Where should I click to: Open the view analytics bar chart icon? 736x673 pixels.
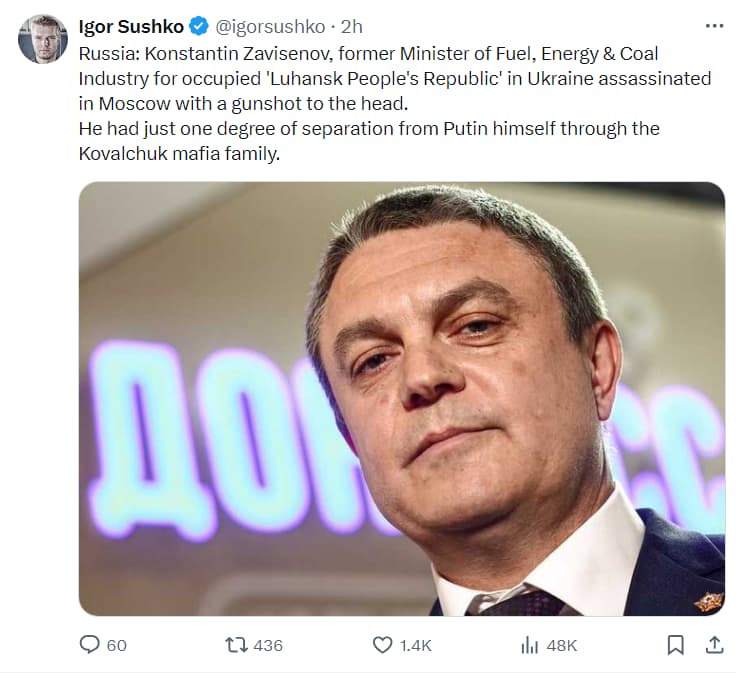[529, 645]
